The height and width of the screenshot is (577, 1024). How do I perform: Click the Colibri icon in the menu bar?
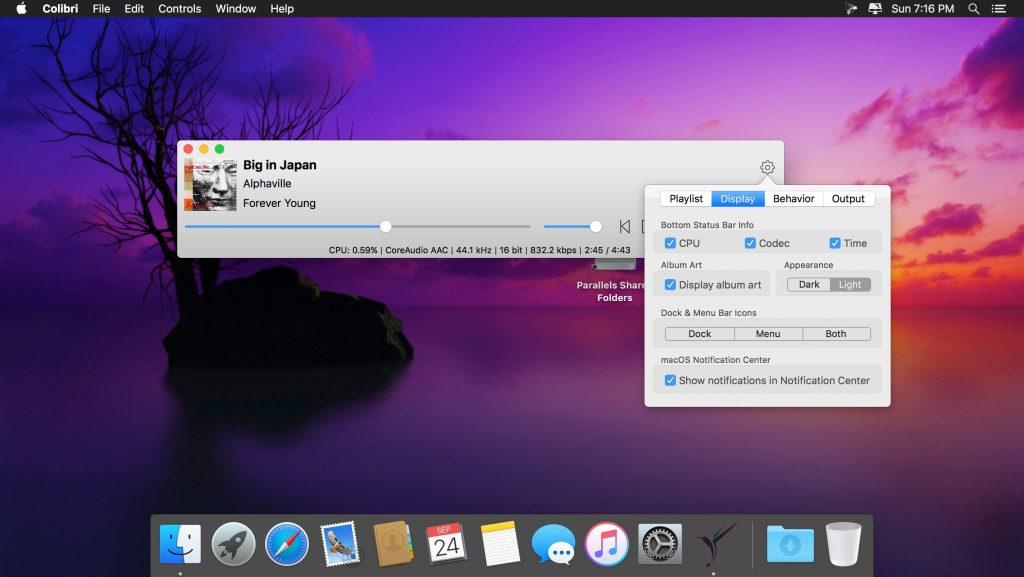point(852,9)
